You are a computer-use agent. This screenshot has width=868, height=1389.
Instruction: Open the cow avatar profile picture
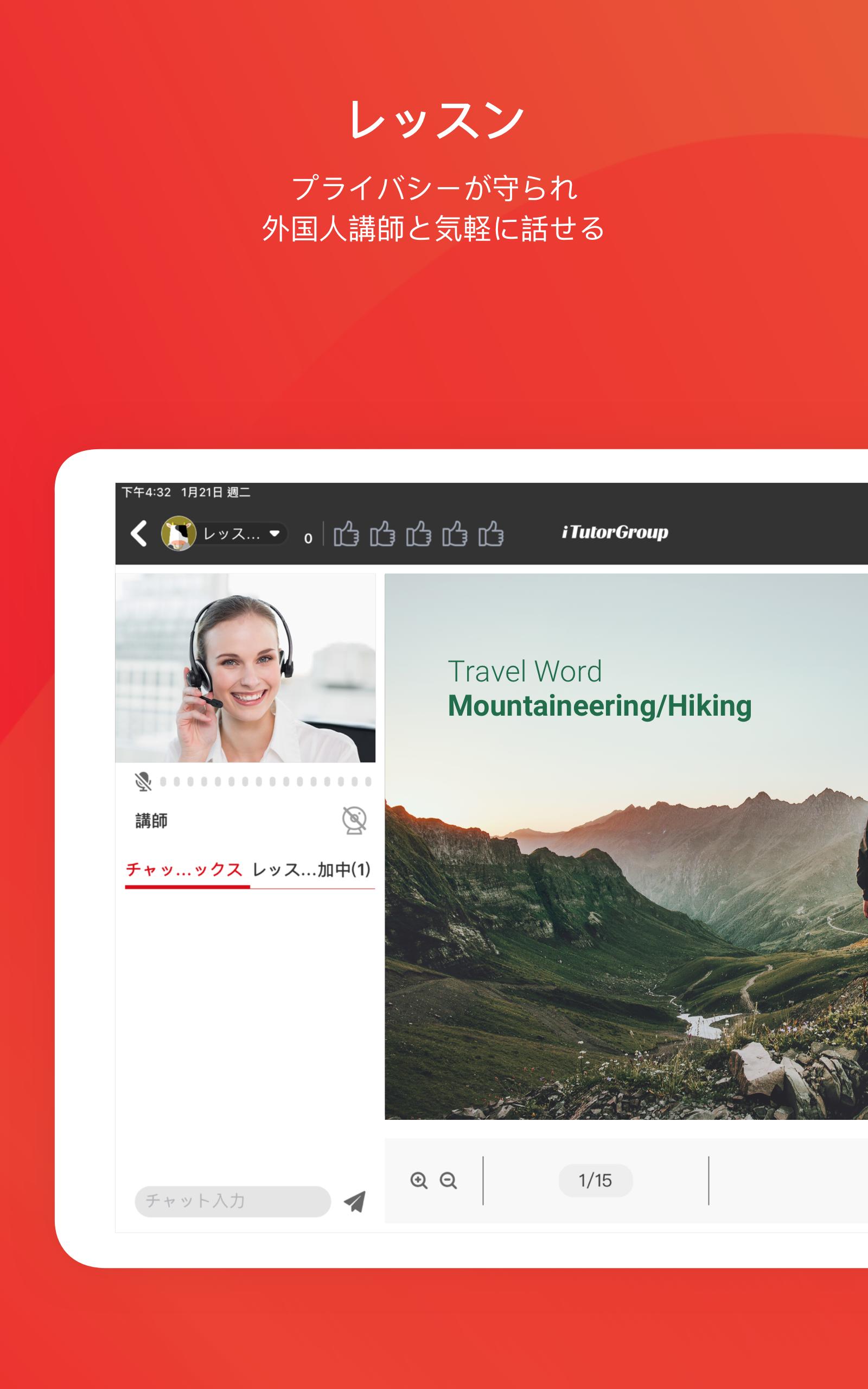pyautogui.click(x=178, y=533)
